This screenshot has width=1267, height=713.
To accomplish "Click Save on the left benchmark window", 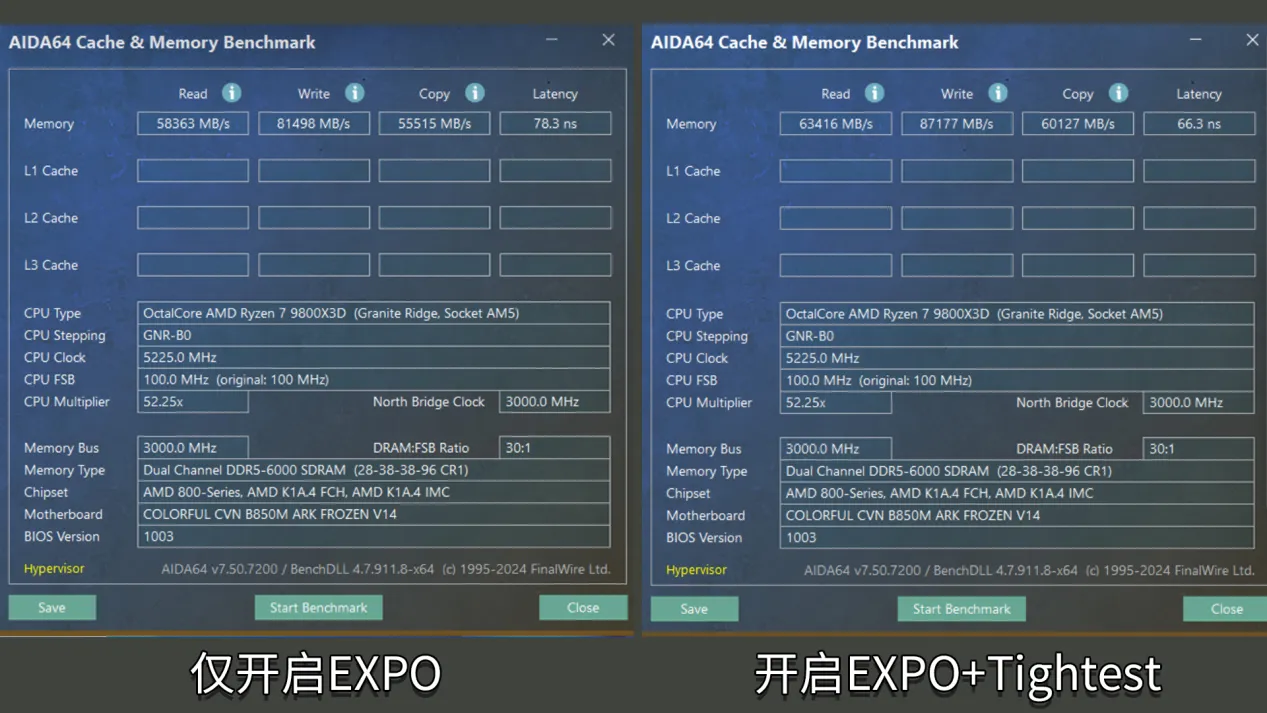I will click(x=51, y=607).
